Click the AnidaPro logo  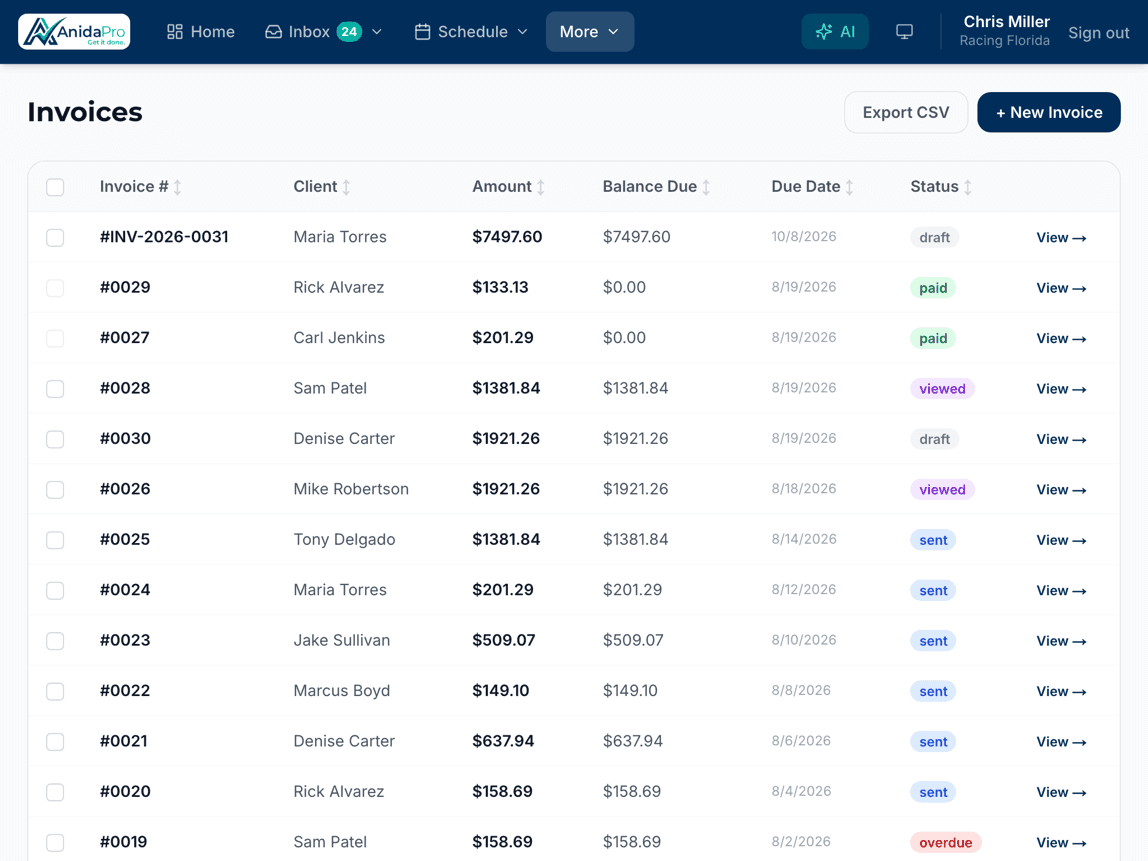(74, 31)
